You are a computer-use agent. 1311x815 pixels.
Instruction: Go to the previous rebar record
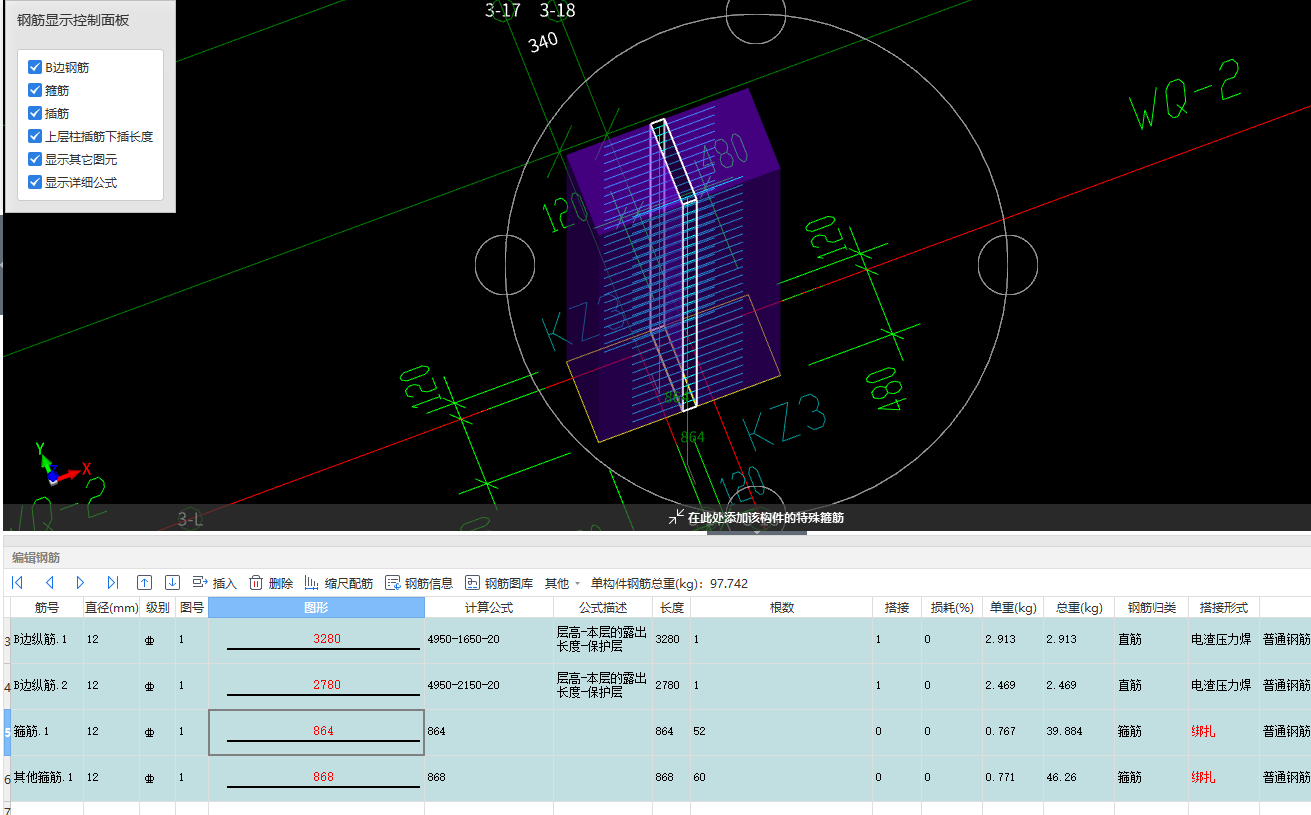49,583
